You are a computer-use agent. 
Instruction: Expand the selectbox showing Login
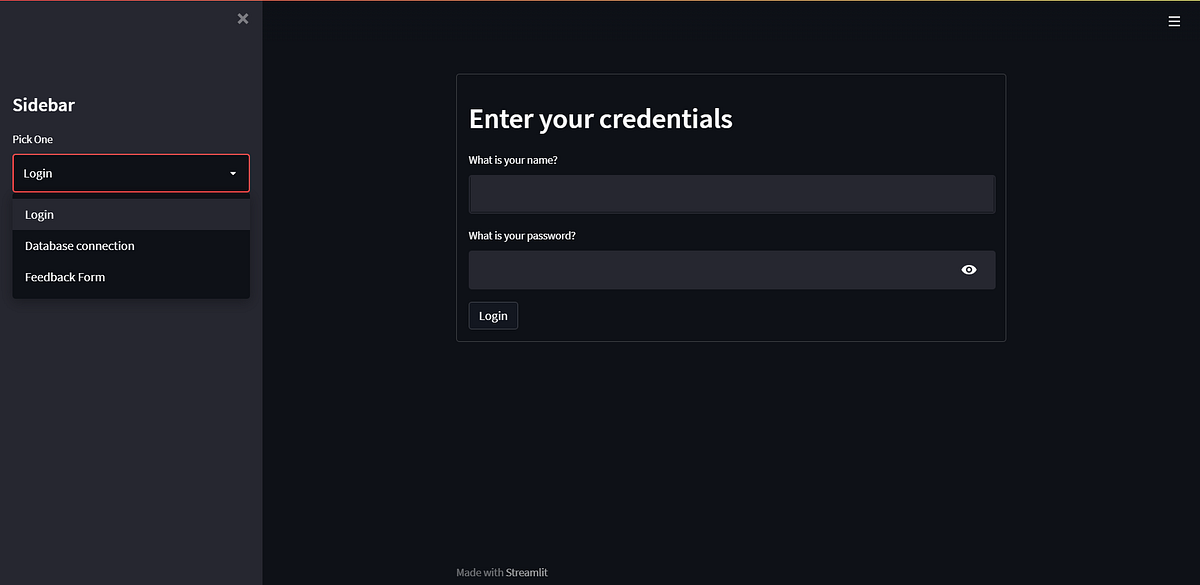131,172
